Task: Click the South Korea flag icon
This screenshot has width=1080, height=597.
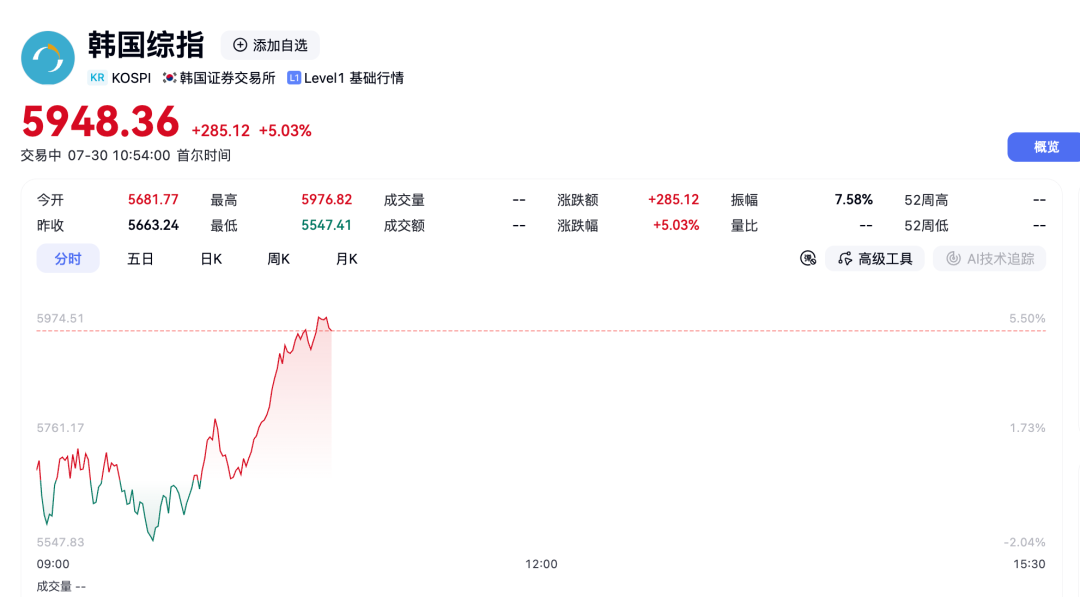Action: (169, 78)
